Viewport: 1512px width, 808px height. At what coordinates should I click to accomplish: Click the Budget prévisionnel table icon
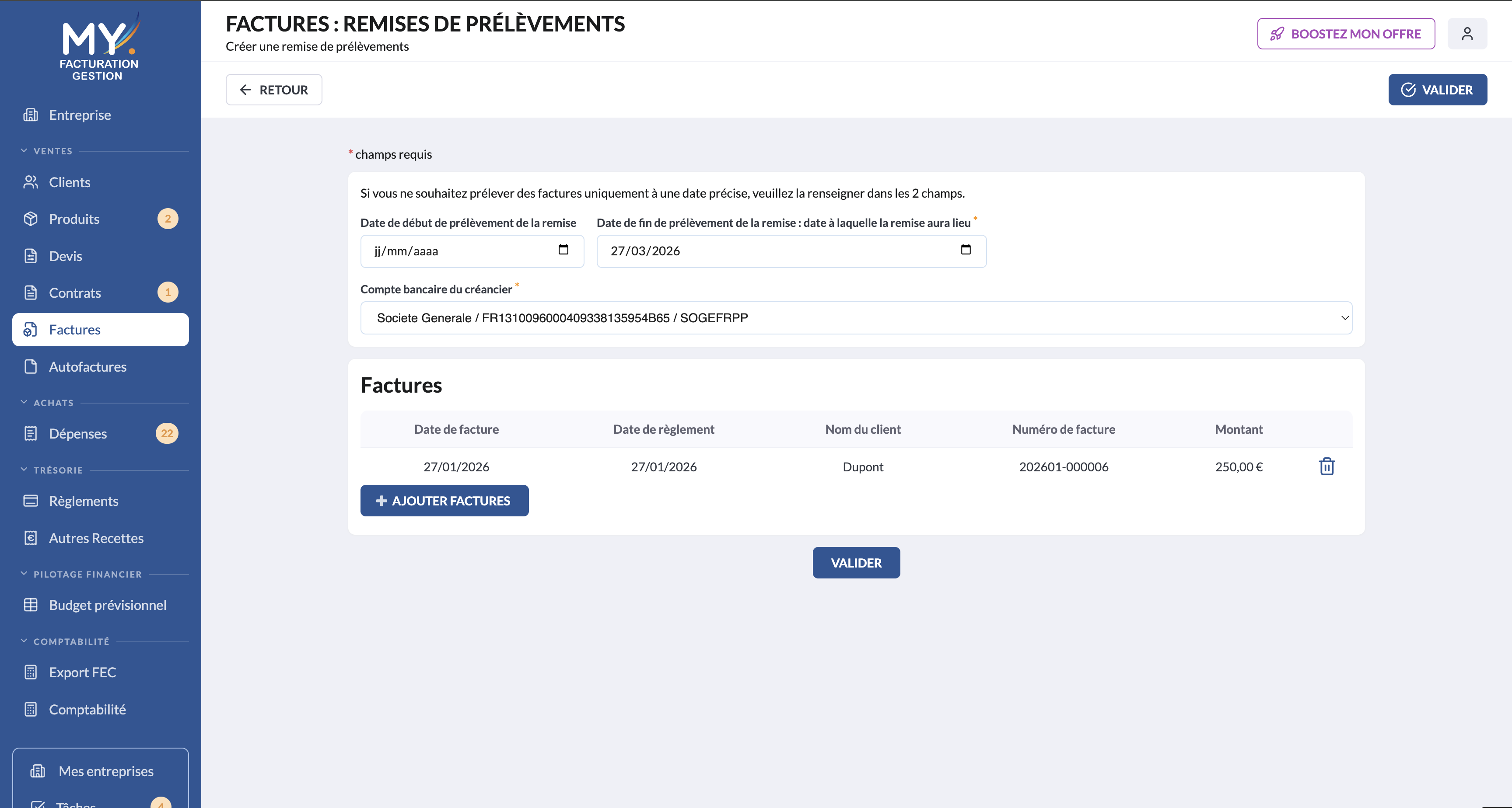(x=31, y=605)
